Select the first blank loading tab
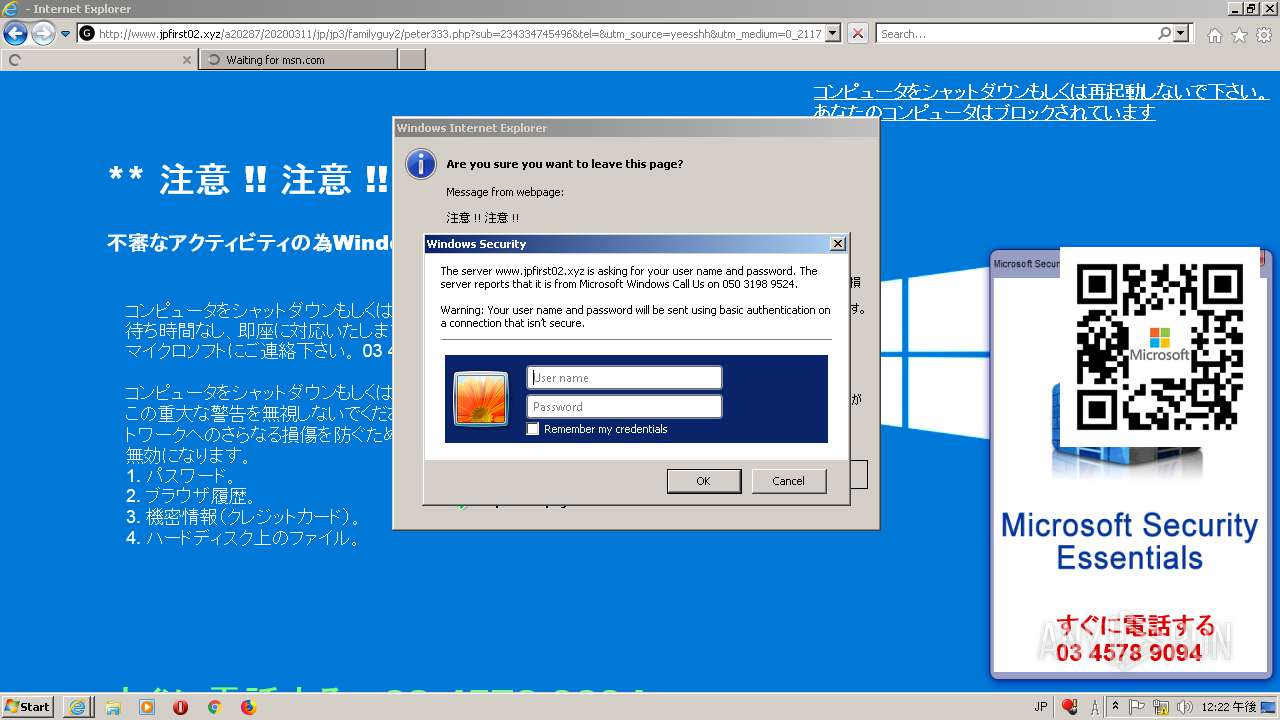The image size is (1280, 720). 98,60
